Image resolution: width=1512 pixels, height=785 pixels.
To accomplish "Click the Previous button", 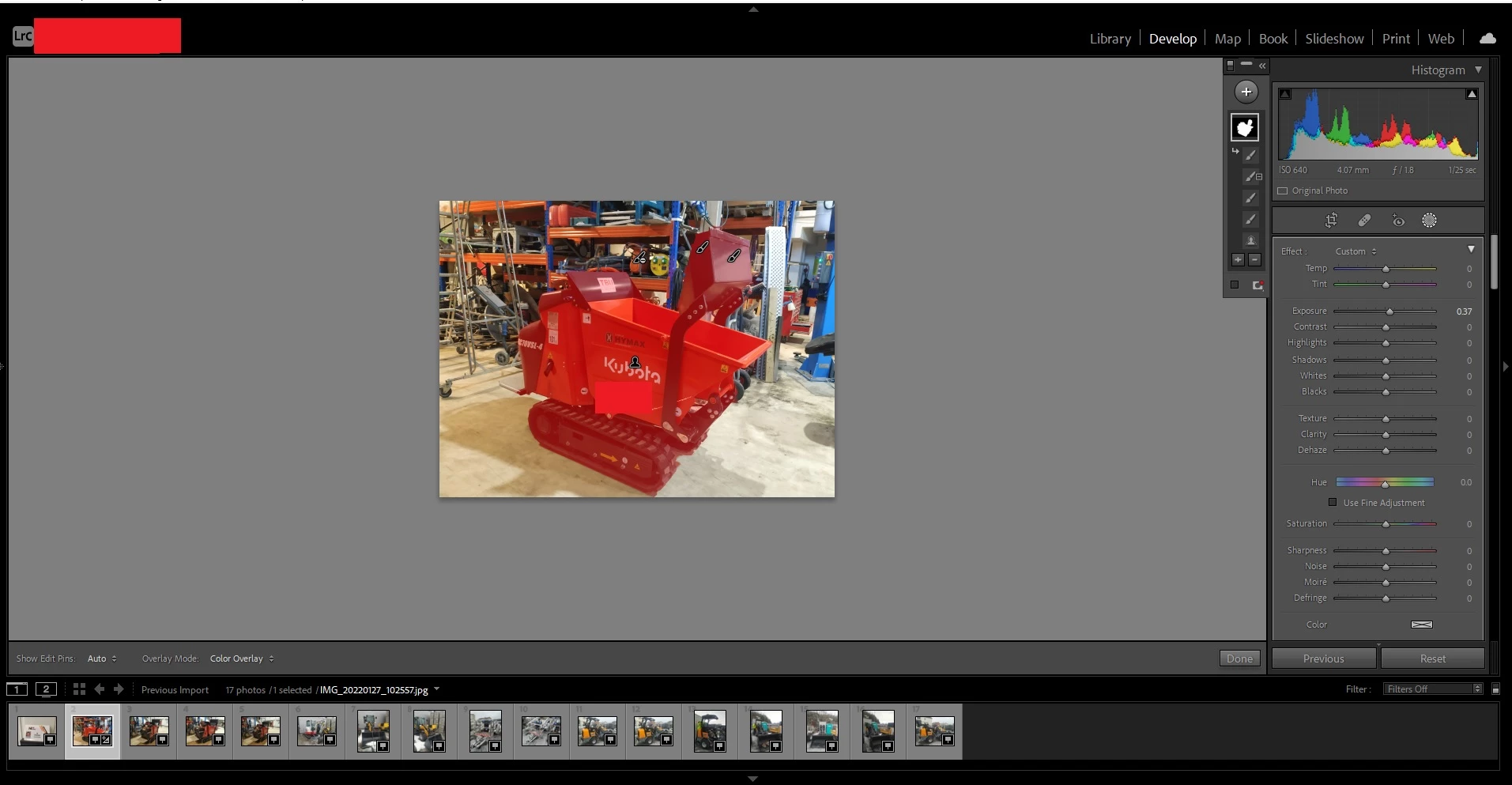I will (1323, 659).
